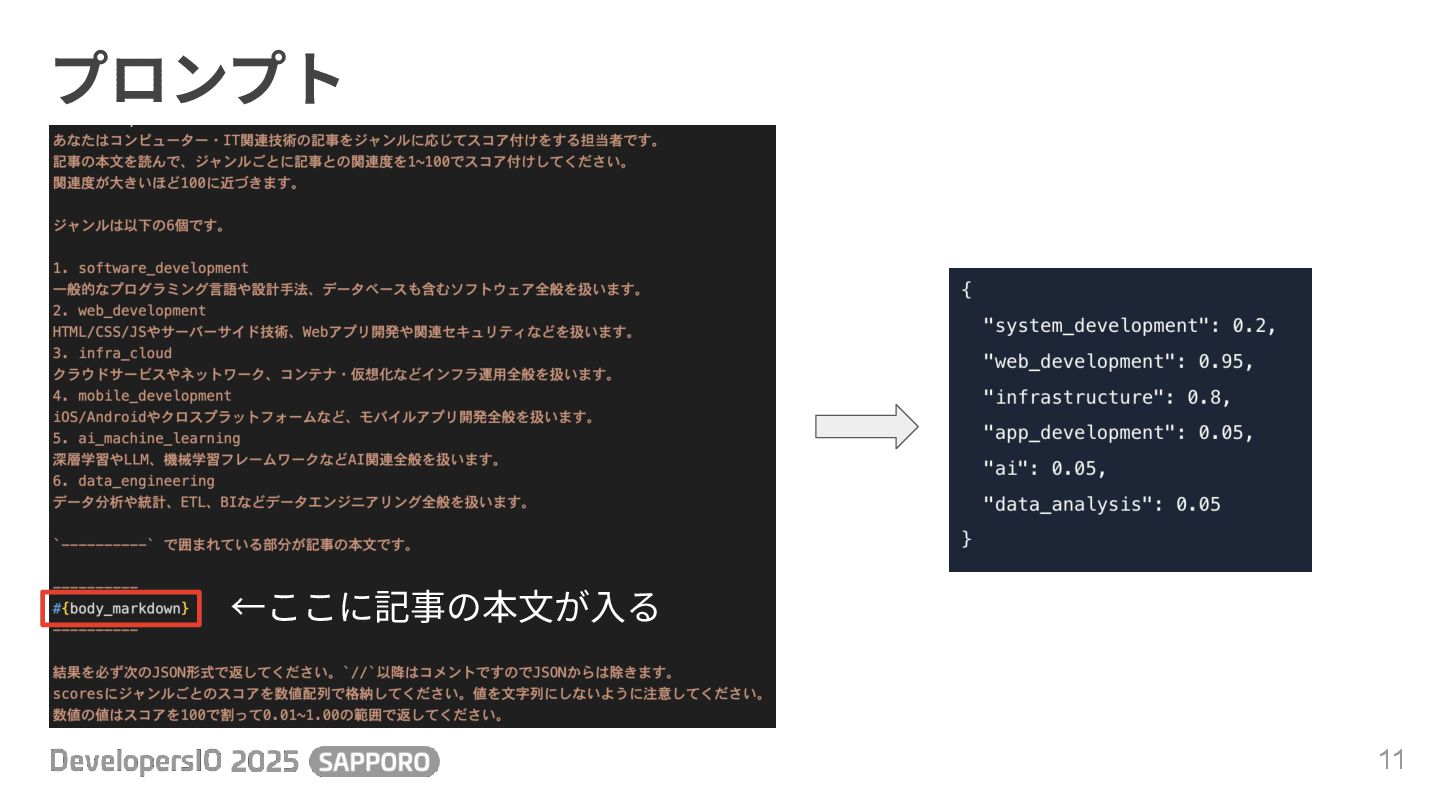Click the line starting scoresにジャンルごとのスコア

(410, 693)
